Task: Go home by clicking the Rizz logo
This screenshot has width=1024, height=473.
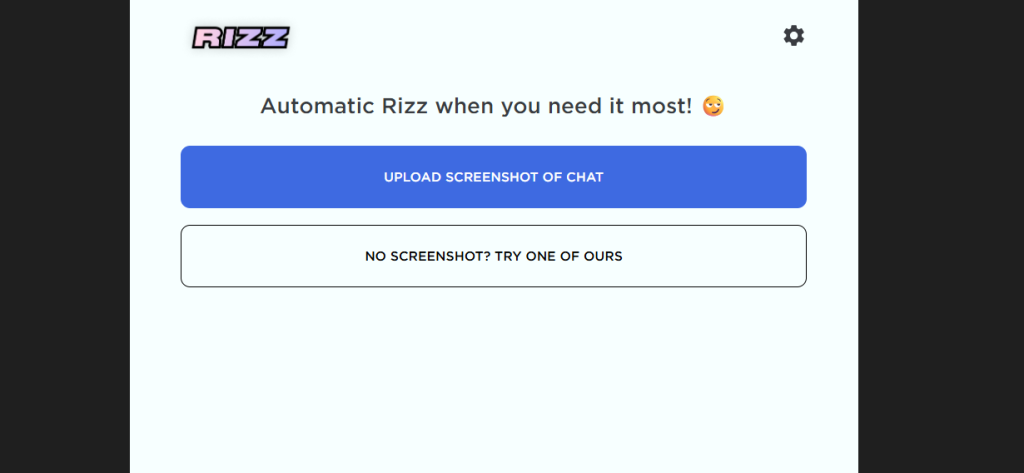Action: pos(241,38)
